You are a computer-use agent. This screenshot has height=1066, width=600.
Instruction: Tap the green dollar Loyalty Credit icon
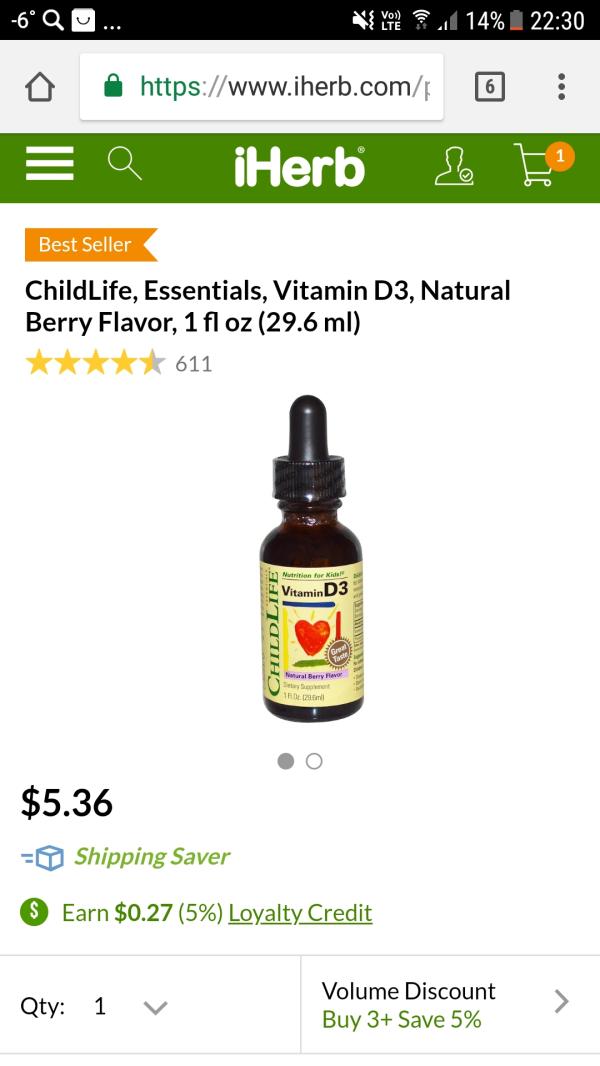(34, 912)
